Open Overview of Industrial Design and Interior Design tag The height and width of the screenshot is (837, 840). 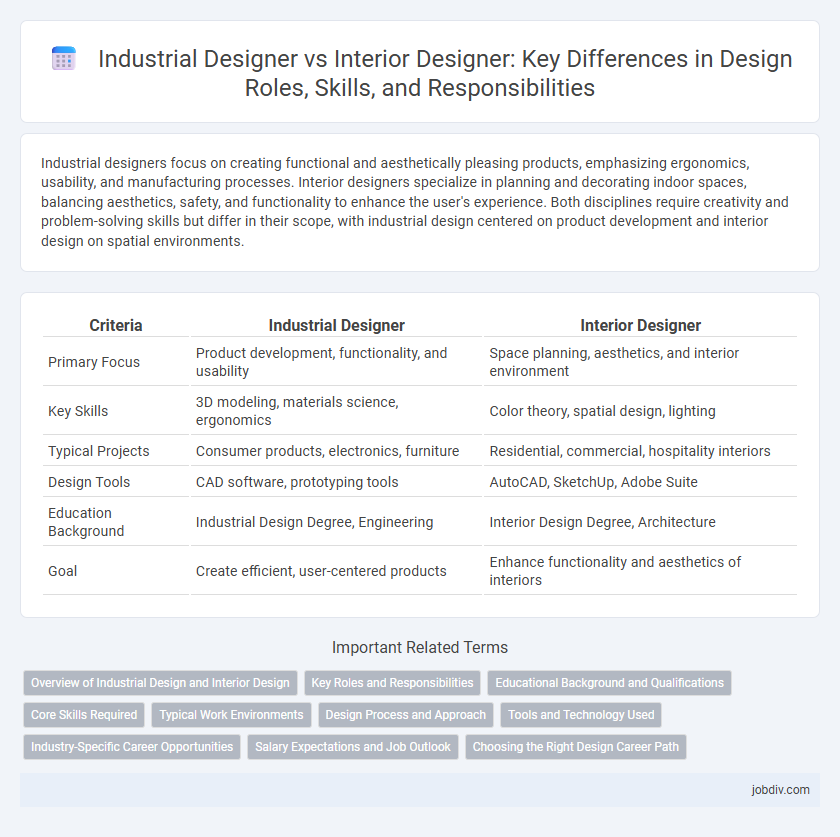(160, 683)
